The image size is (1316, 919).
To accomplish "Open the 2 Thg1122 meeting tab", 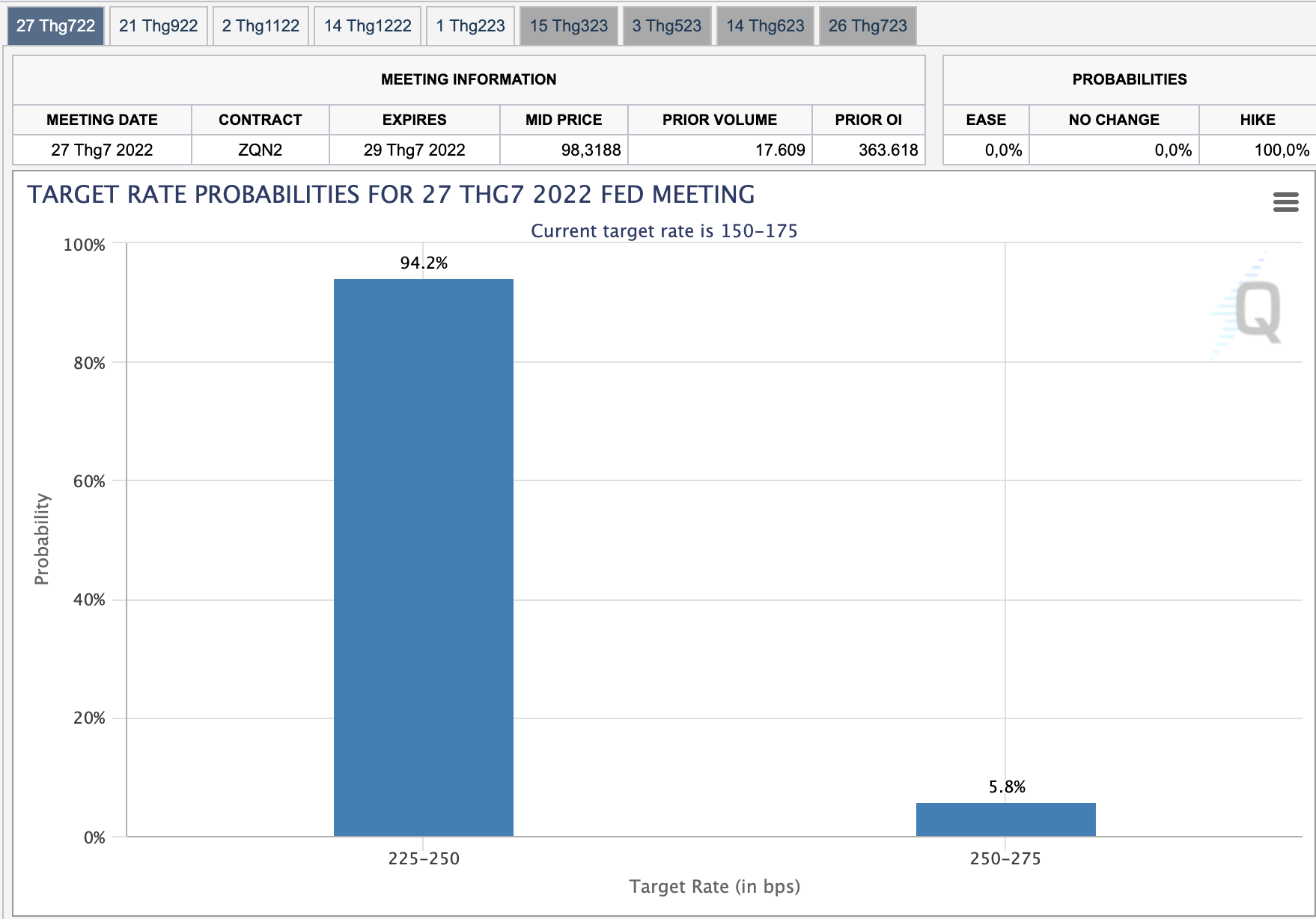I will coord(261,26).
